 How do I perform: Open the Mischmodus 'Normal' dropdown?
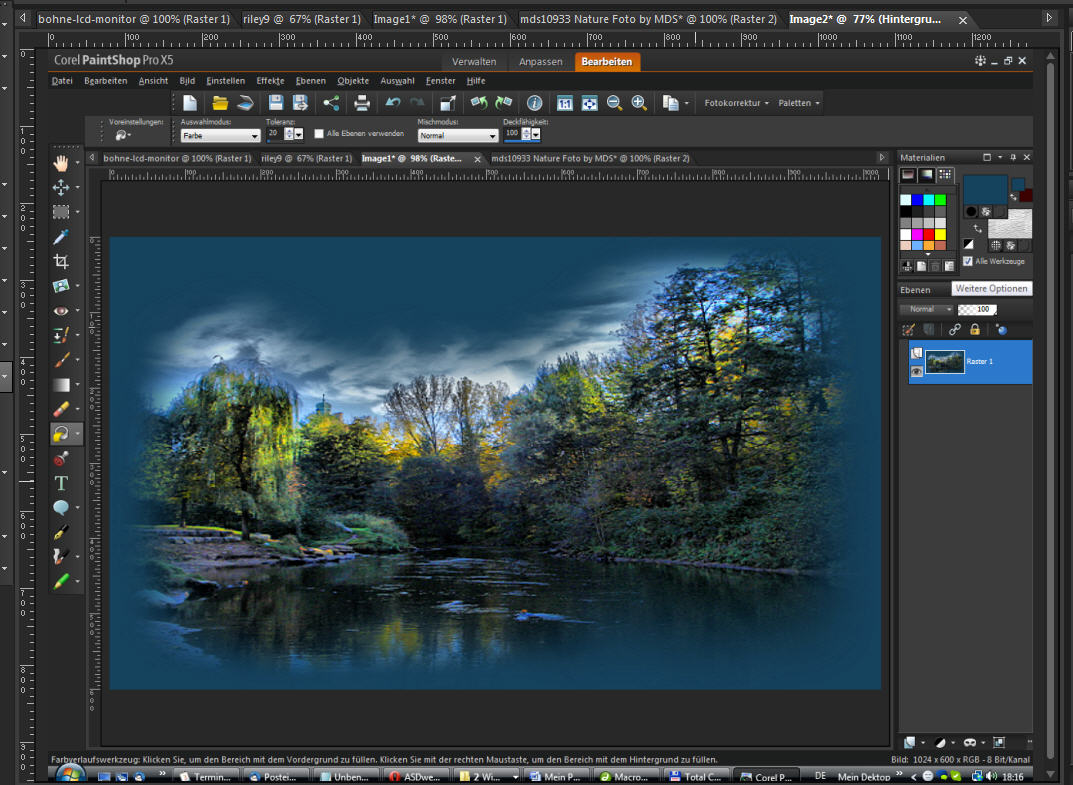click(x=458, y=135)
